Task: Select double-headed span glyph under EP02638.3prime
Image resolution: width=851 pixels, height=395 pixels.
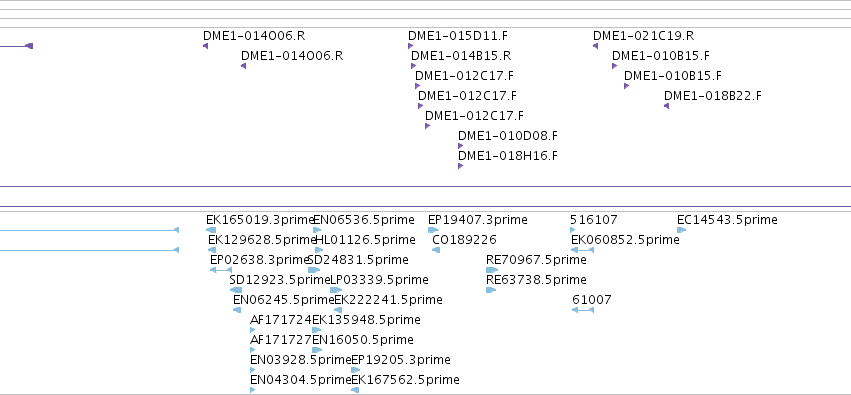Action: [x=221, y=270]
